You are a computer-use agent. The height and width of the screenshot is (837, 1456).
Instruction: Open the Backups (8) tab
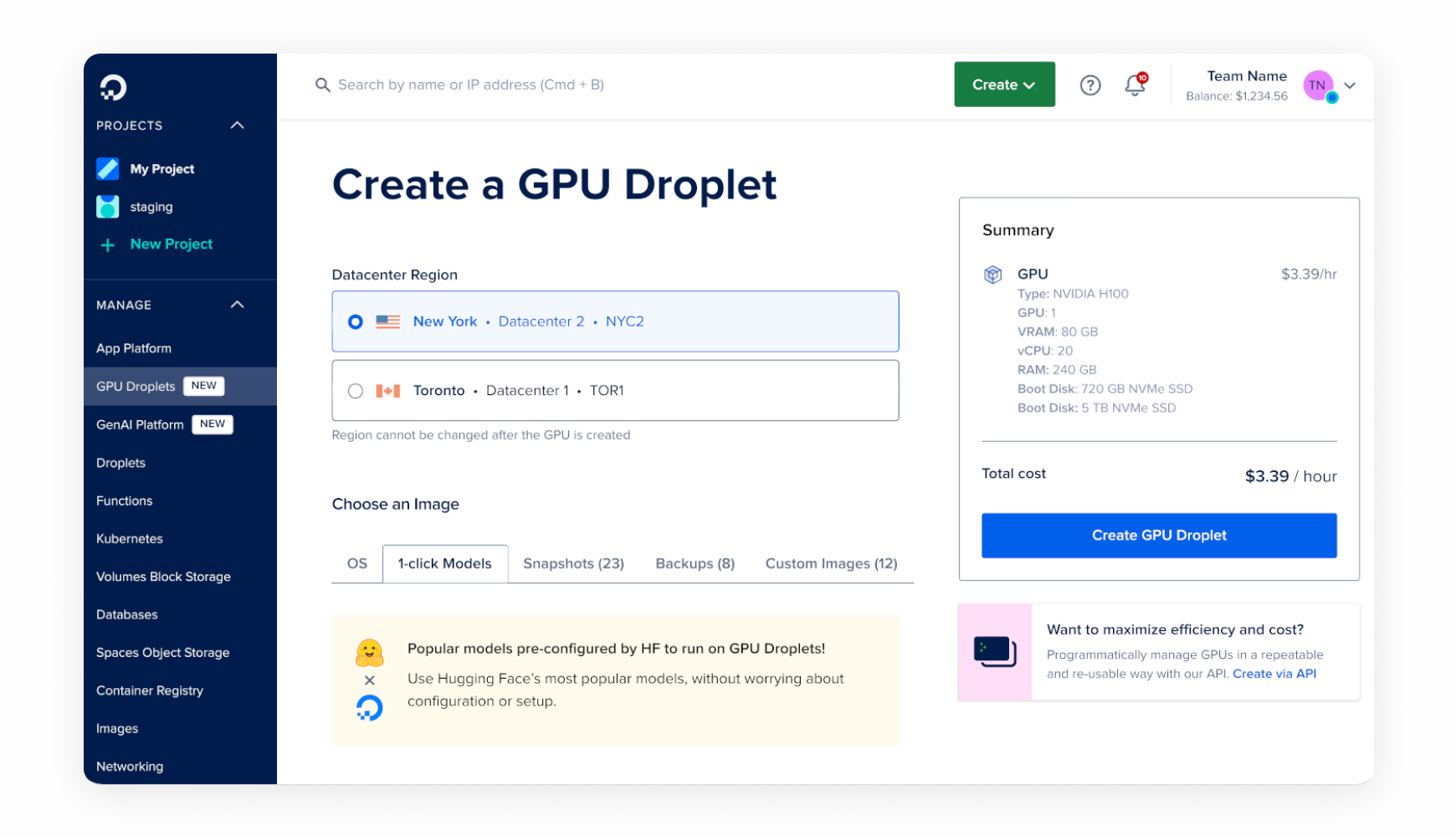tap(695, 564)
